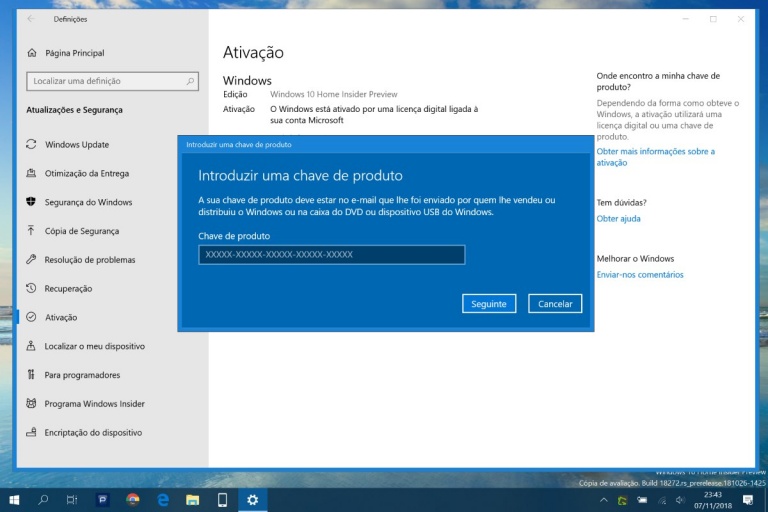
Task: Go to Windows Update settings
Action: pyautogui.click(x=77, y=145)
